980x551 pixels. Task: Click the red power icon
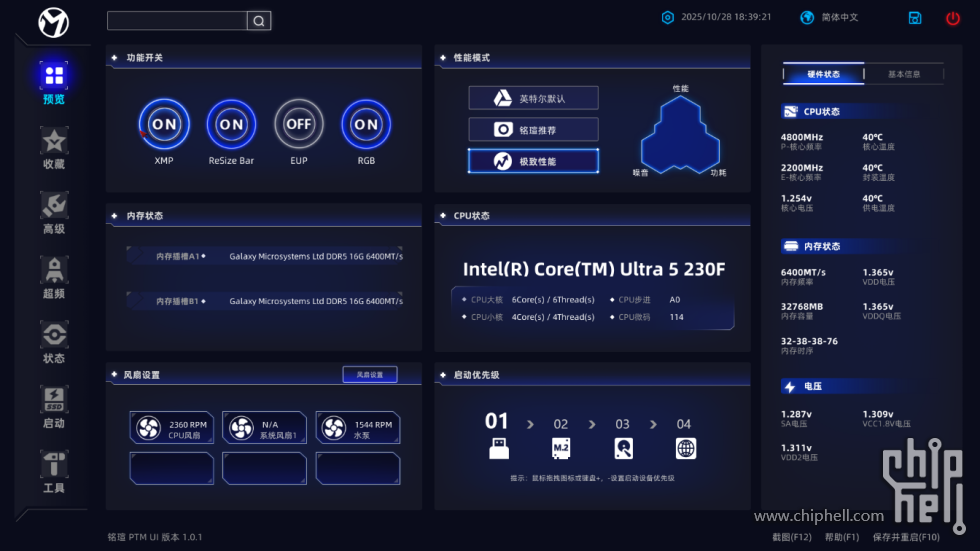(x=952, y=18)
